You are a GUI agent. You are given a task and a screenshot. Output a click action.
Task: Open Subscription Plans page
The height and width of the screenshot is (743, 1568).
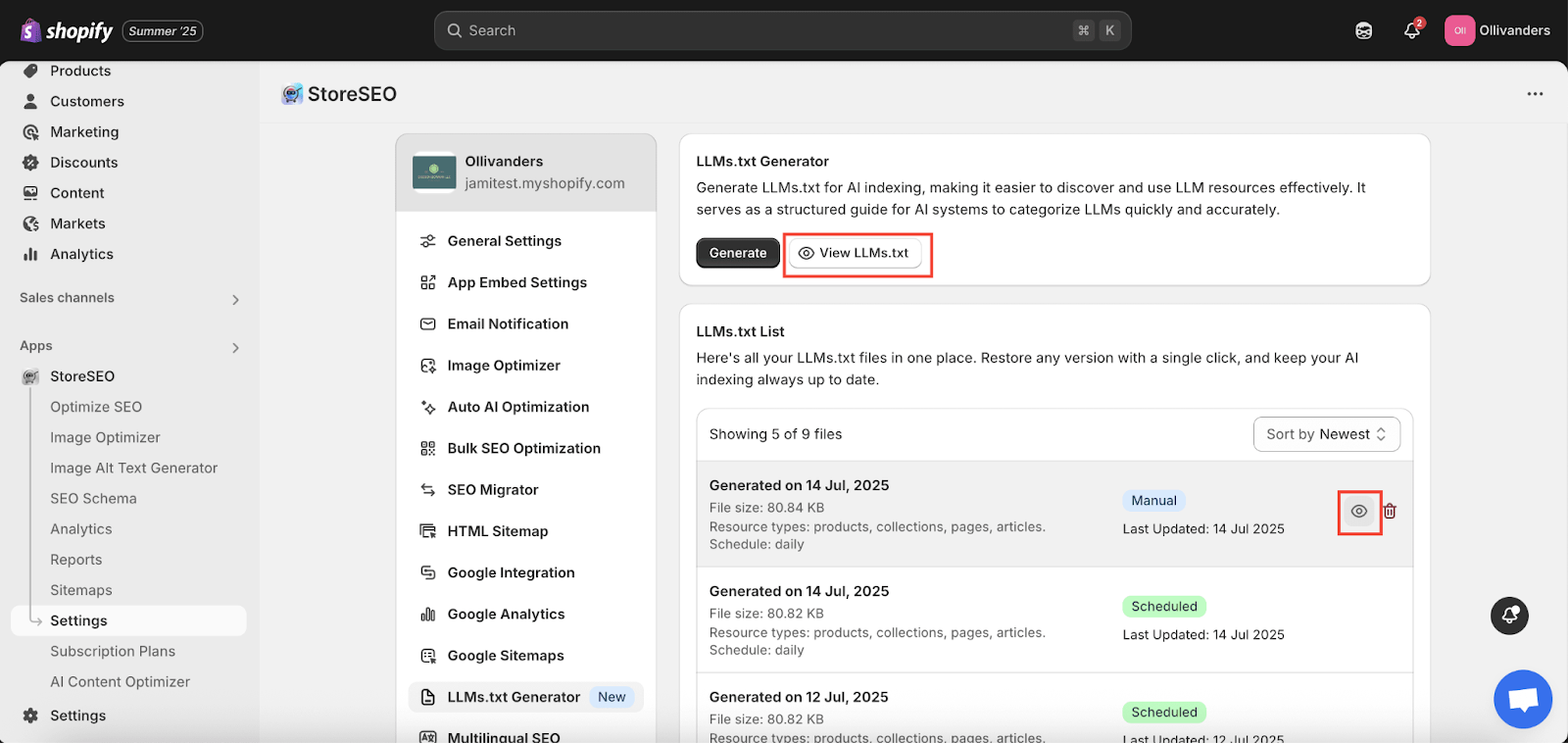[x=113, y=651]
